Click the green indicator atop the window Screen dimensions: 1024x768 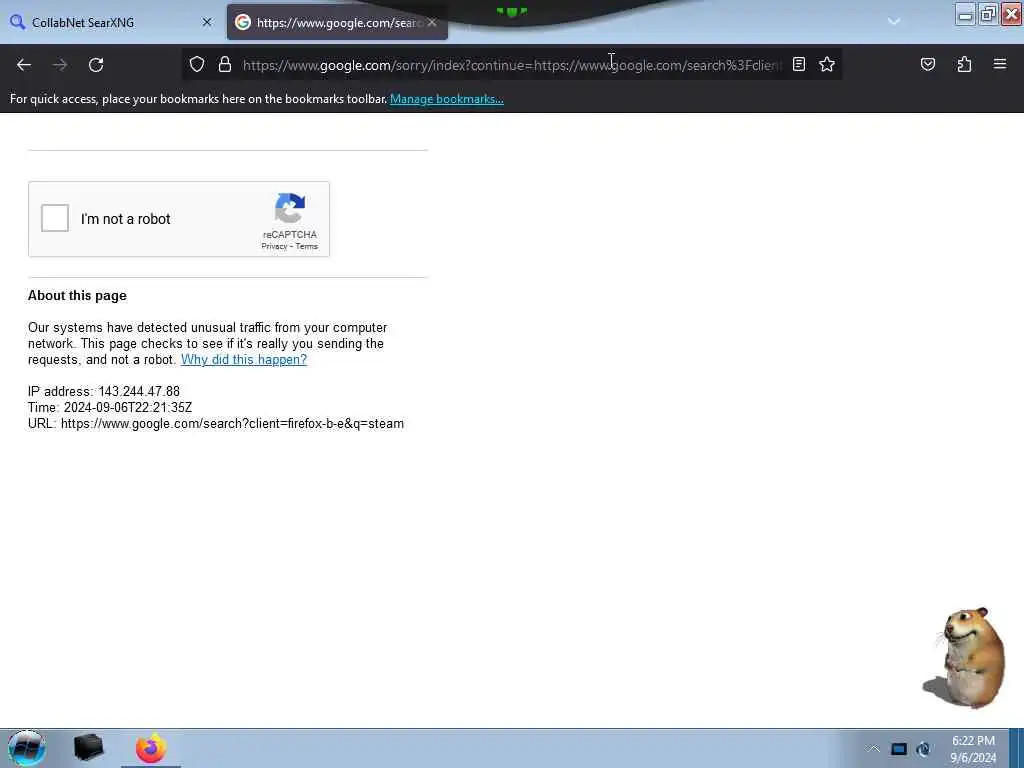(512, 11)
